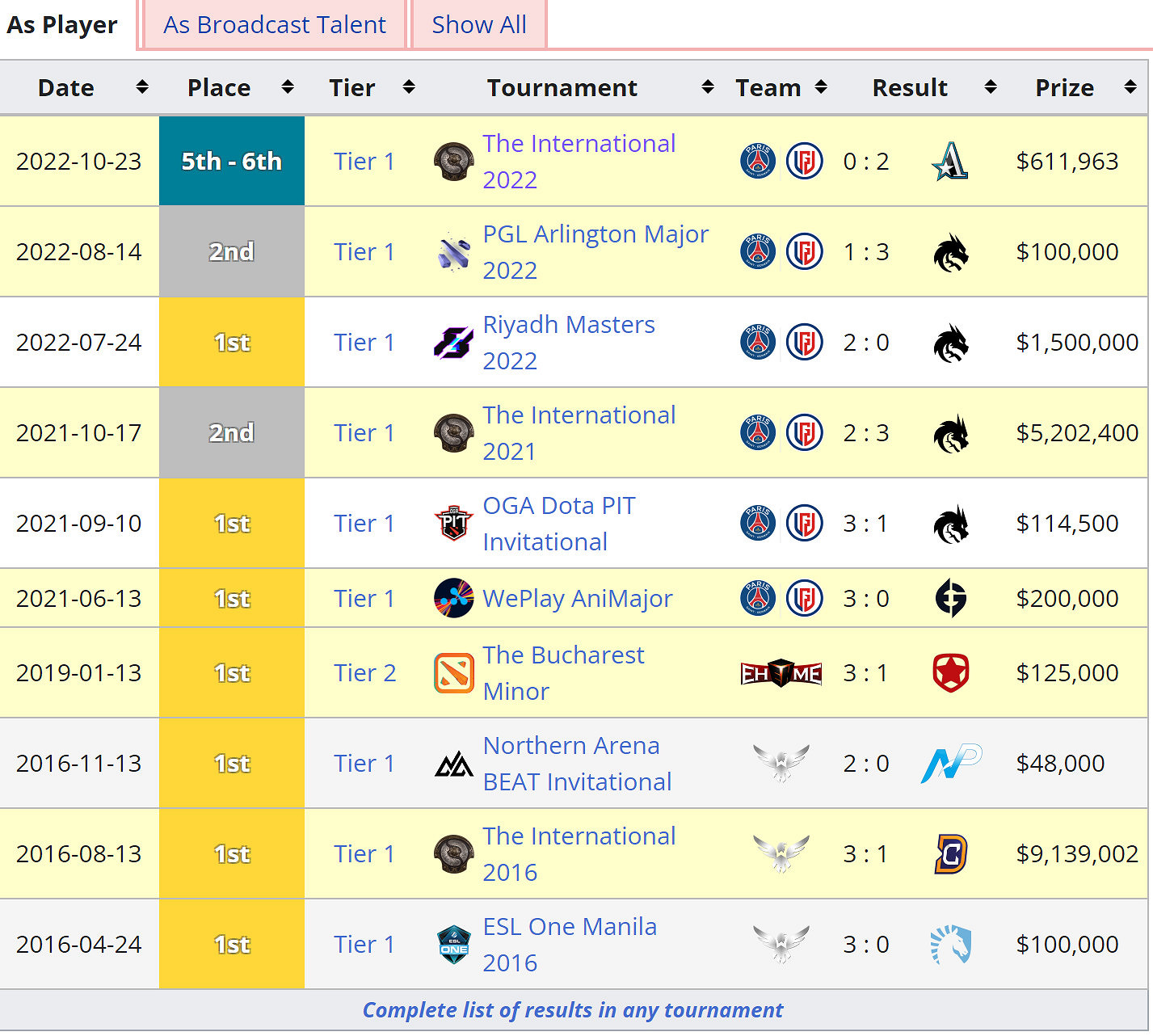The height and width of the screenshot is (1036, 1153).
Task: Click EHOME team logo in Bucharest Minor row
Action: tap(781, 673)
